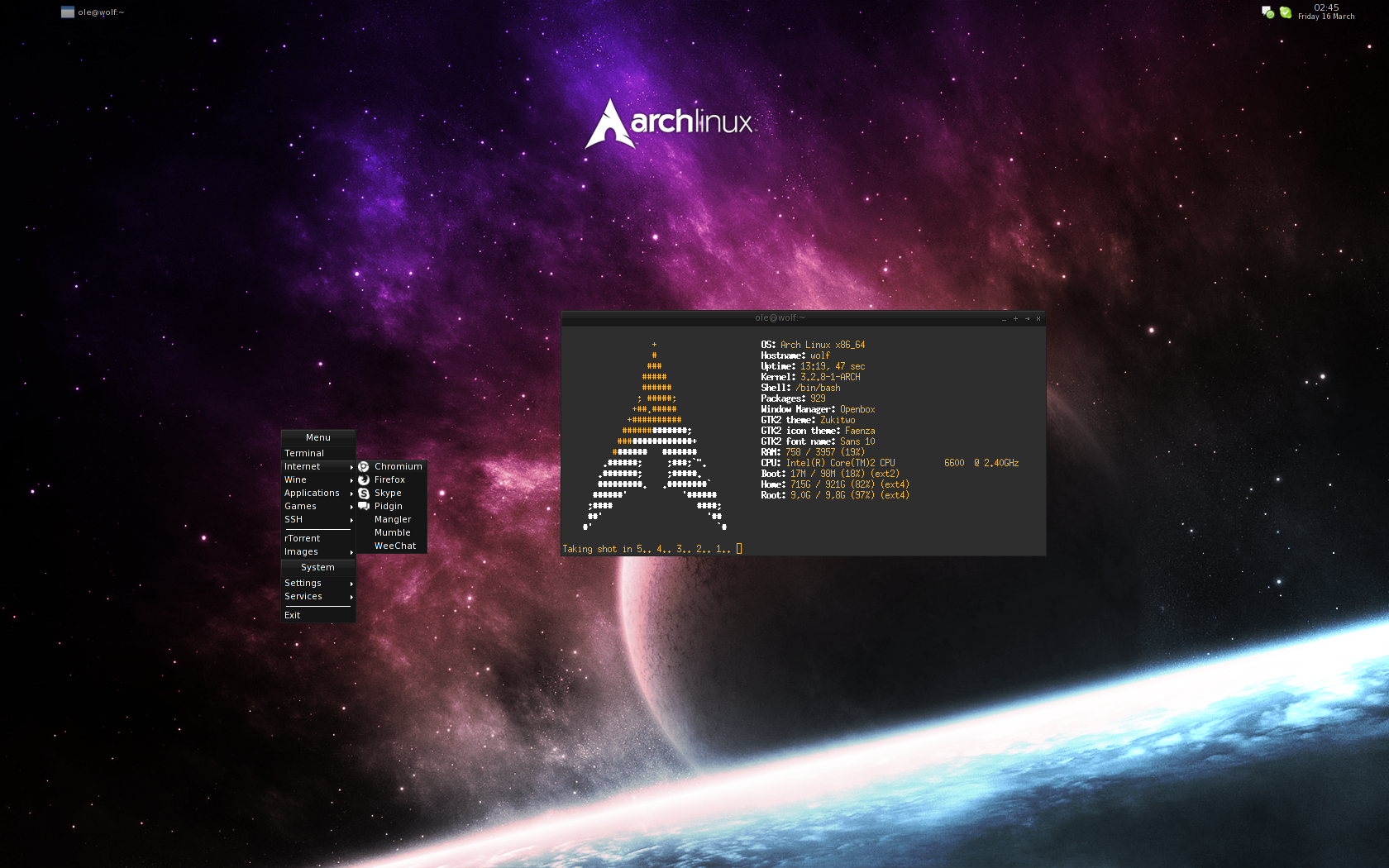
Task: Click the terminal window title ole@wolf:~
Action: tap(780, 317)
